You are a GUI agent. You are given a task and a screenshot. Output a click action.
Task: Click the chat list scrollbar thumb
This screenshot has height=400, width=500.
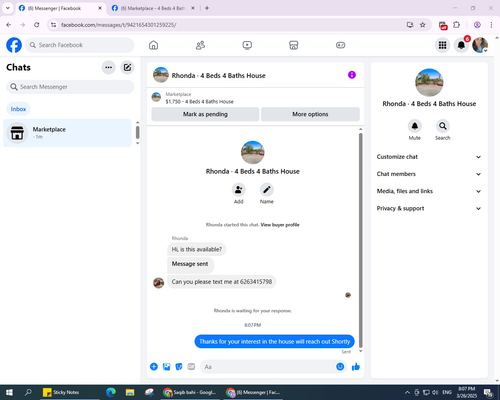(137, 132)
